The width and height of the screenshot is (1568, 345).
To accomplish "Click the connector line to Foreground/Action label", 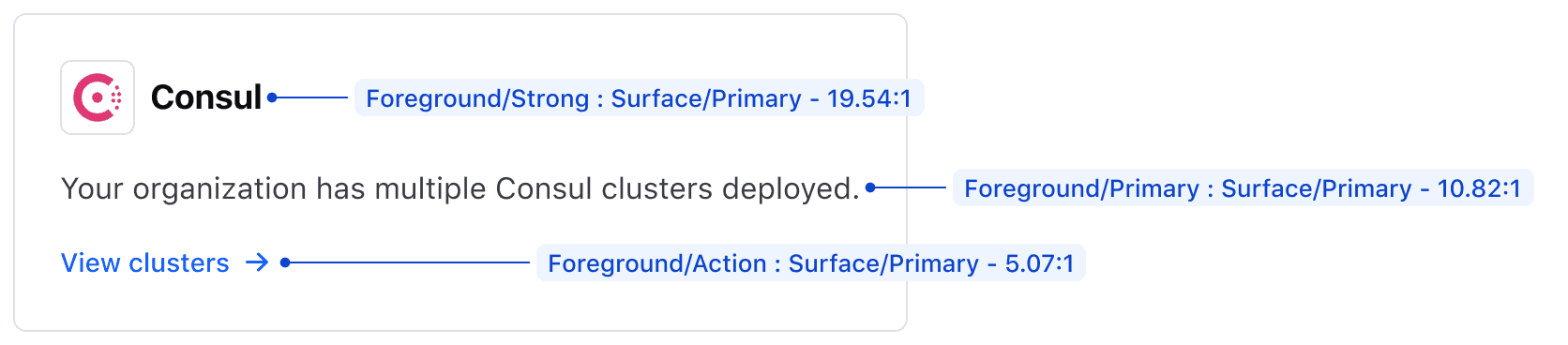I will point(411,262).
